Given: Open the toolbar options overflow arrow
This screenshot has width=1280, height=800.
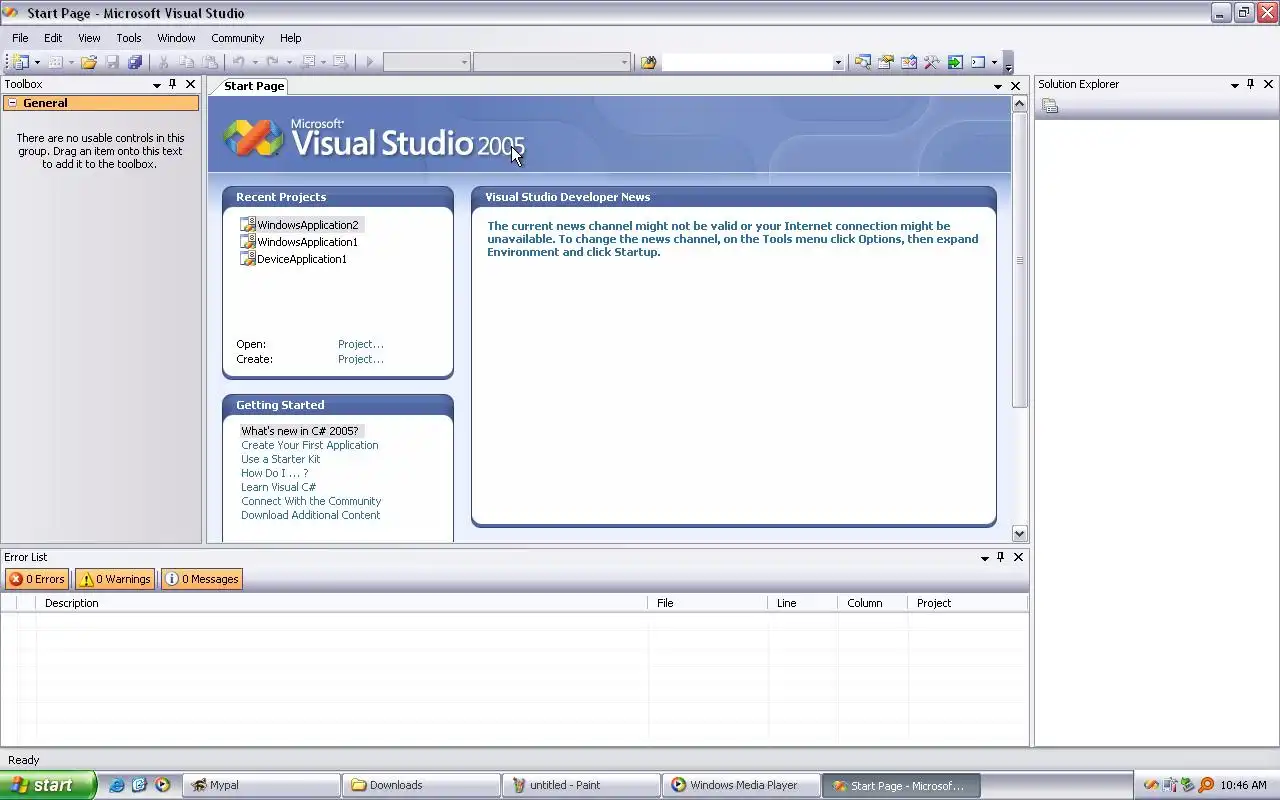Looking at the screenshot, I should (x=1008, y=63).
